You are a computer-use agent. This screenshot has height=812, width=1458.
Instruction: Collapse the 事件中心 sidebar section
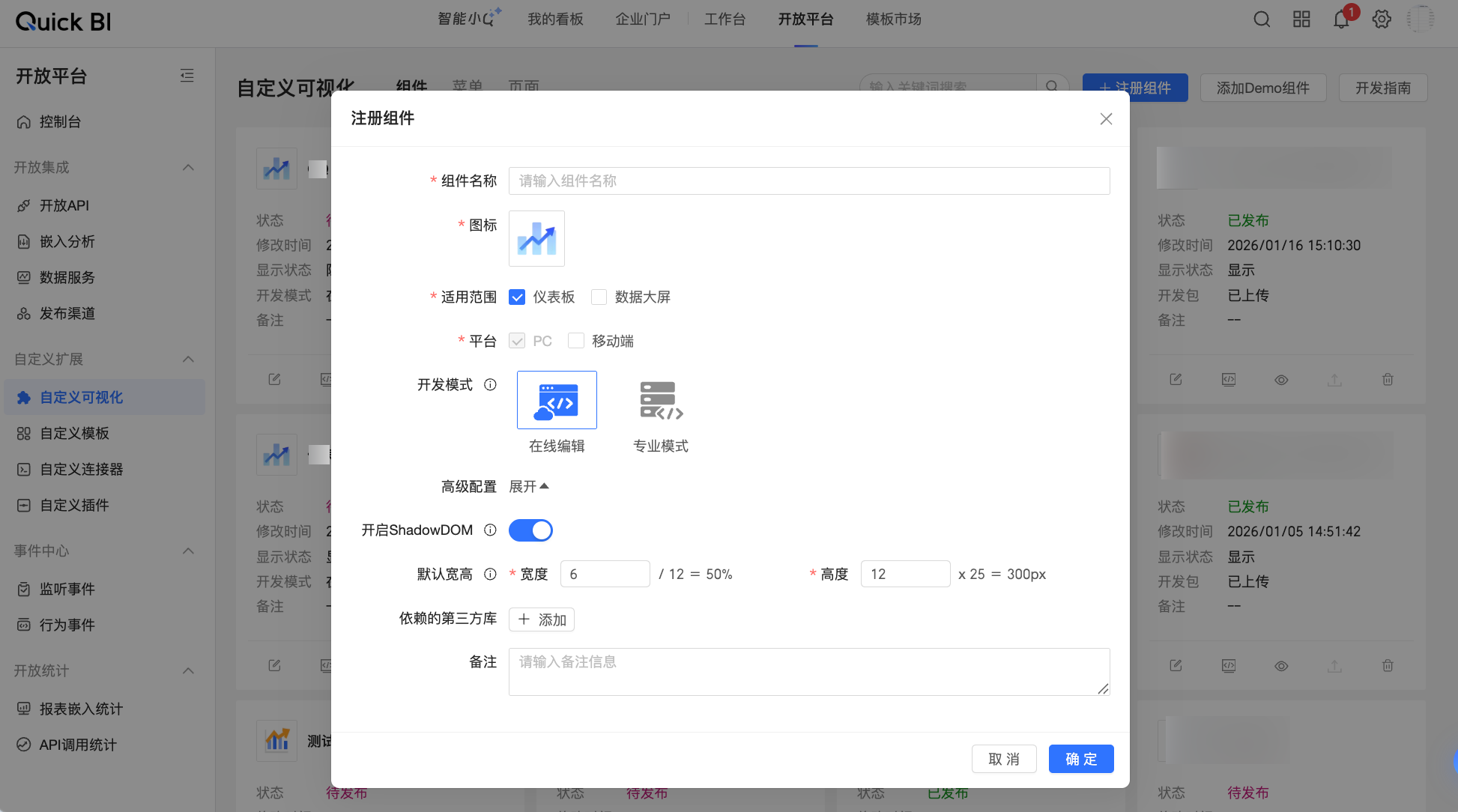[x=188, y=551]
